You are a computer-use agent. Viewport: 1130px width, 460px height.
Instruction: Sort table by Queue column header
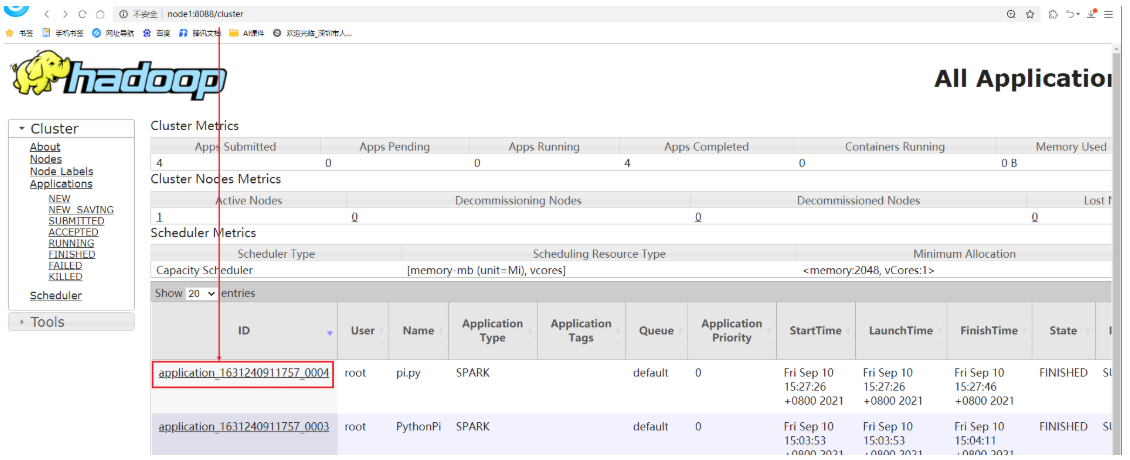656,330
